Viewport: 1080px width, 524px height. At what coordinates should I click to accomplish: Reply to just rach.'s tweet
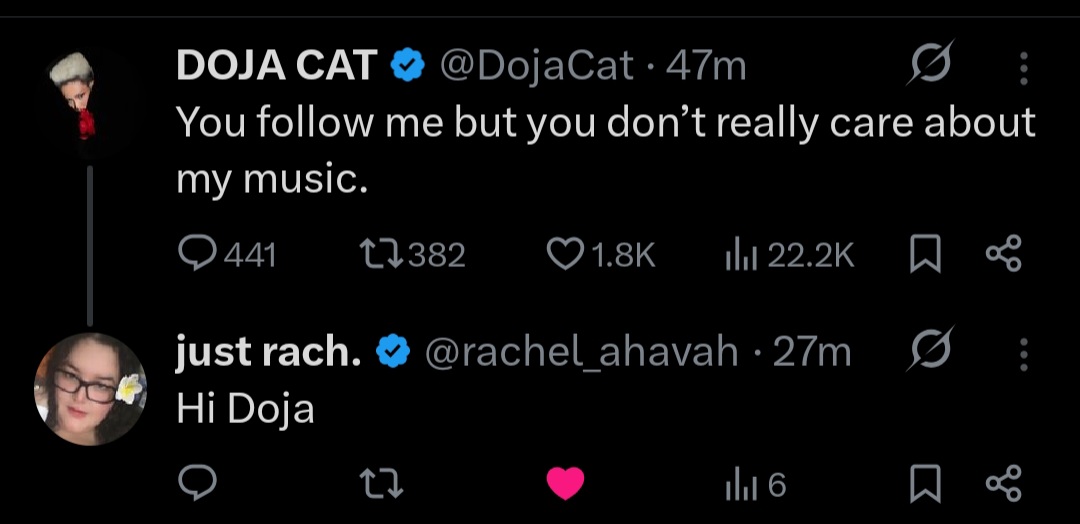point(197,485)
